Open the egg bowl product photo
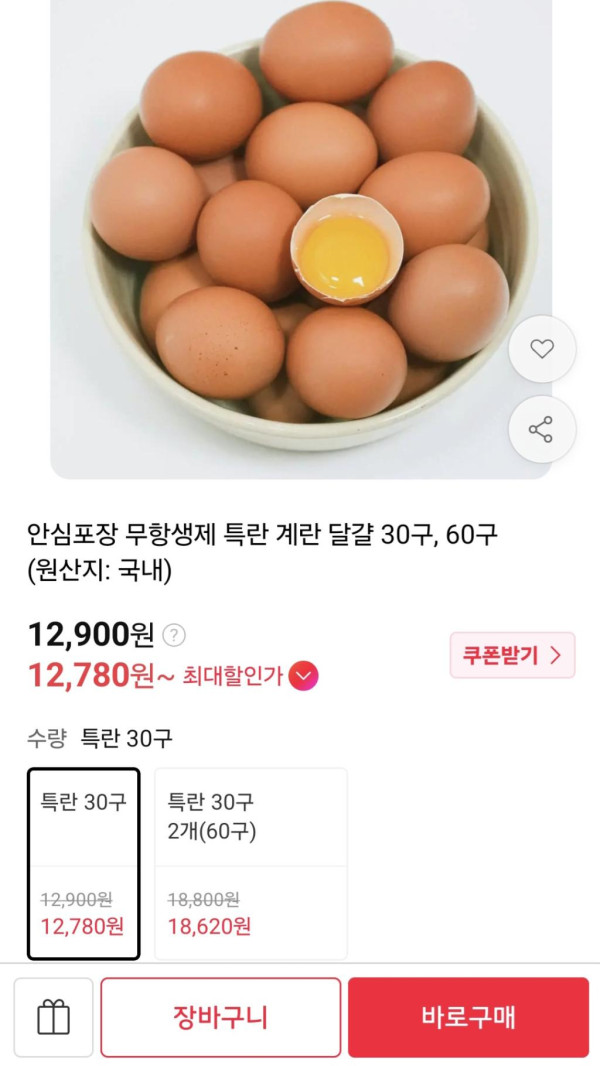The image size is (600, 1066). 300,238
